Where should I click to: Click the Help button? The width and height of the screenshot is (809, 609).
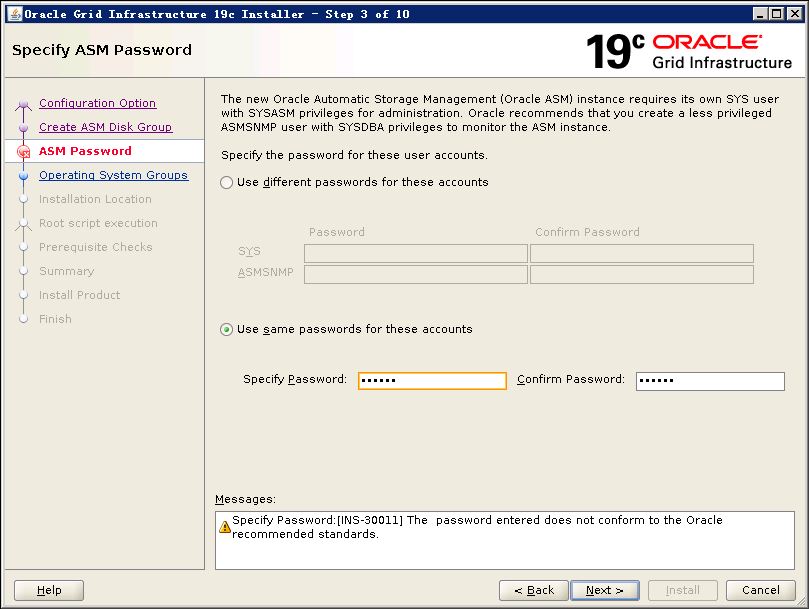click(x=49, y=590)
